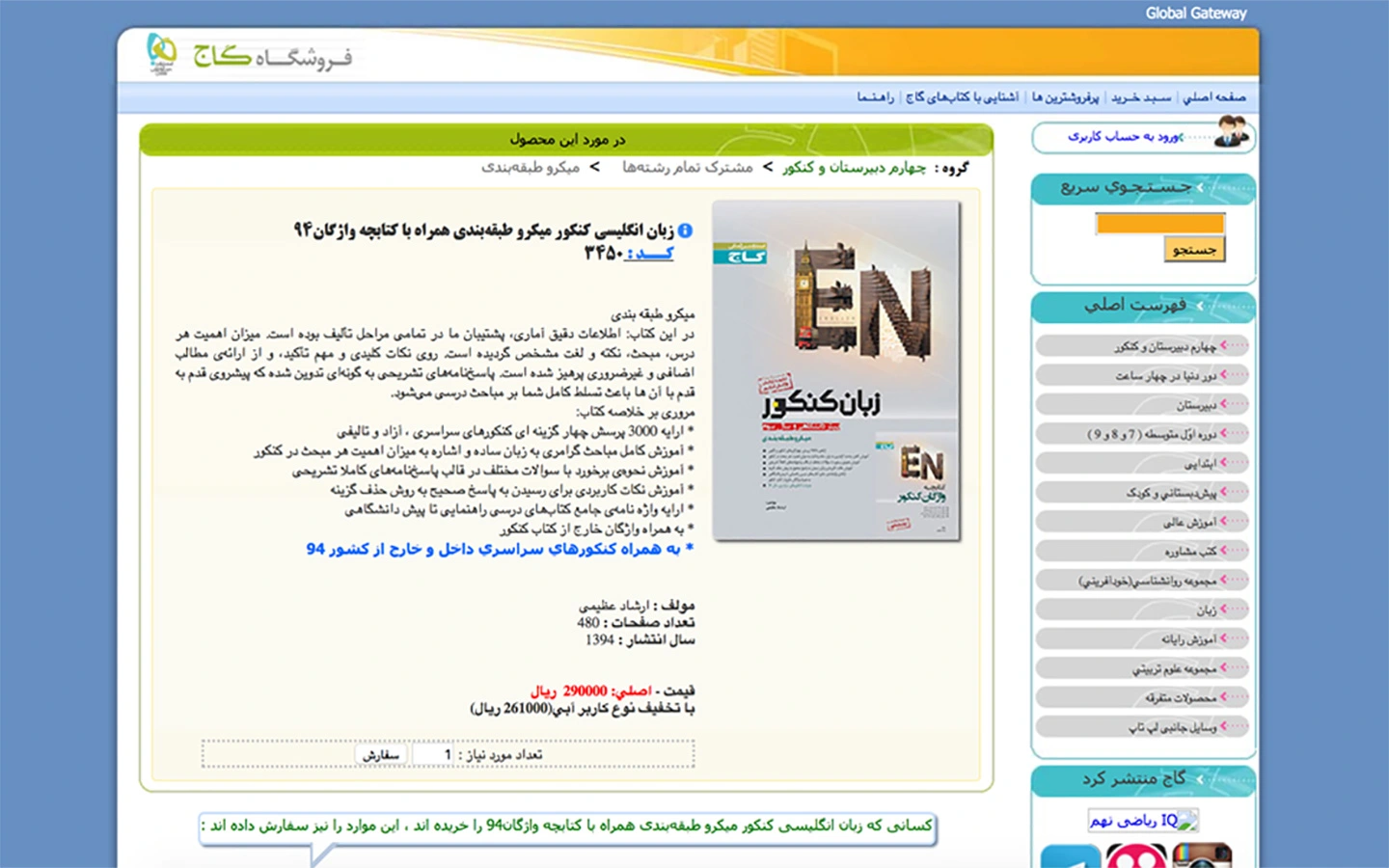This screenshot has height=868, width=1389.
Task: Open the Aparat social icon
Action: [x=1135, y=856]
